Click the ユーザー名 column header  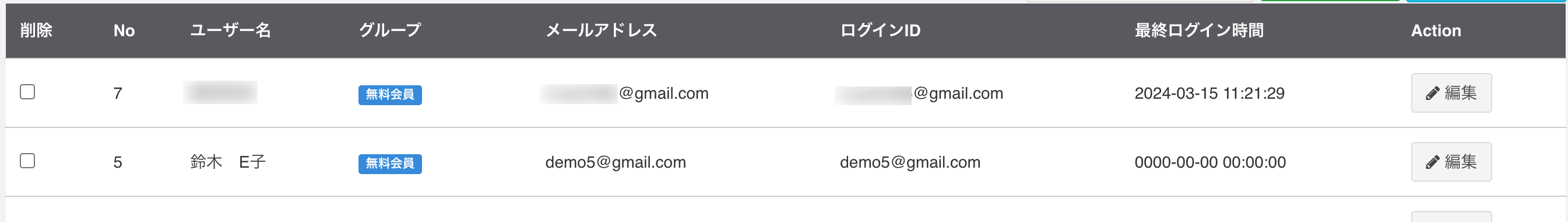[x=230, y=30]
